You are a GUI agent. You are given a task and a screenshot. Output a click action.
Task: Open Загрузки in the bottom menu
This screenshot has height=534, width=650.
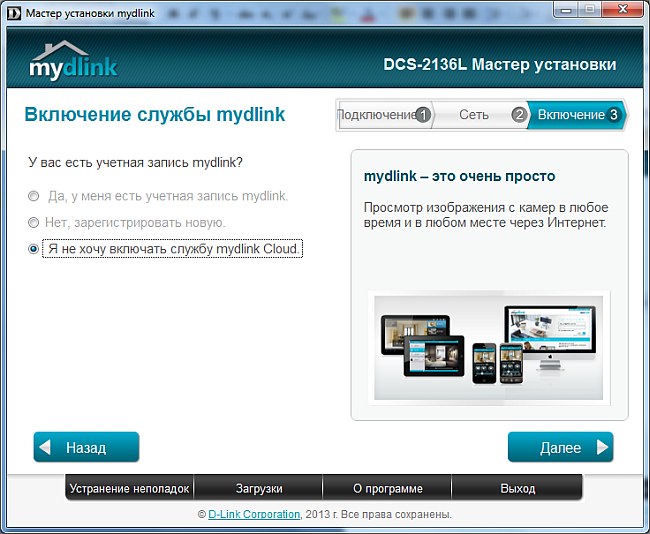[259, 489]
